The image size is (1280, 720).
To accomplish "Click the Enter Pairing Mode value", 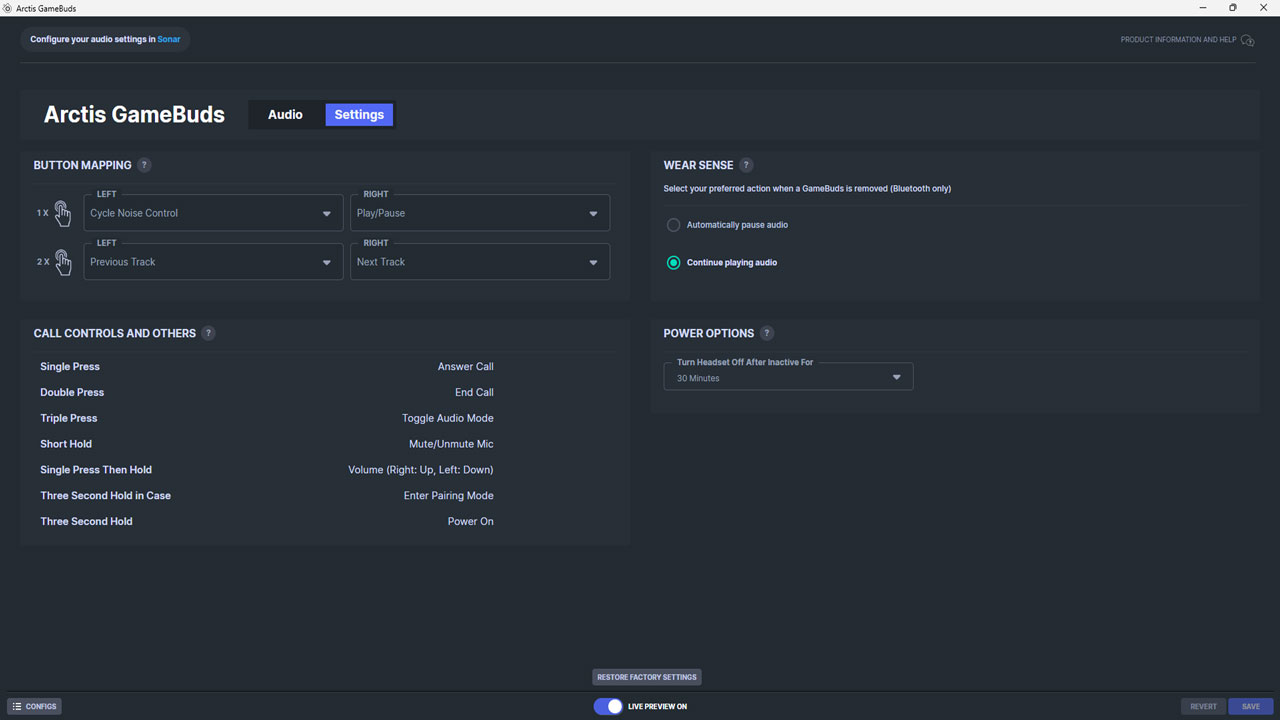I will coord(449,496).
